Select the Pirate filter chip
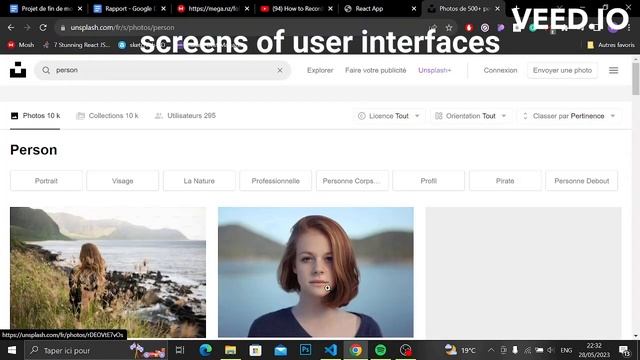This screenshot has width=640, height=360. [505, 181]
